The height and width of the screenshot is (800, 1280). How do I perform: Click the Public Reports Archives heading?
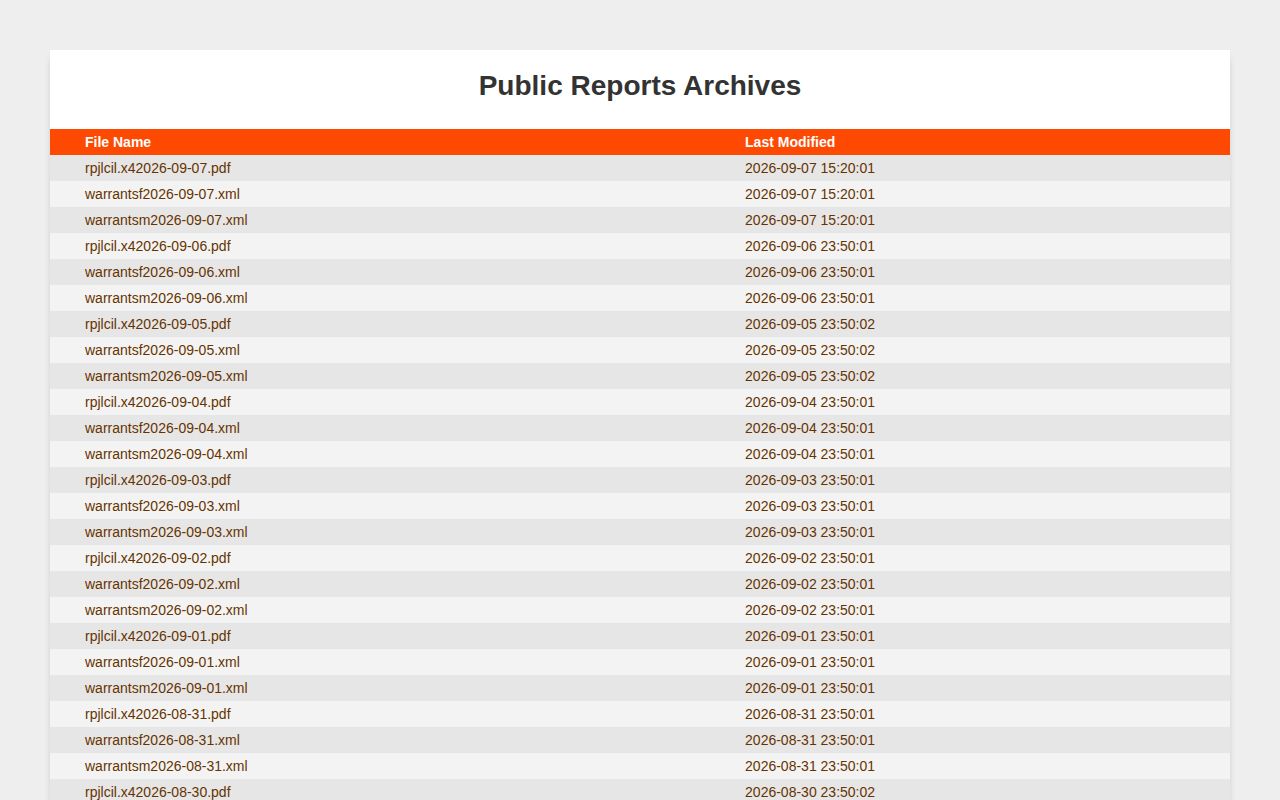[x=640, y=86]
